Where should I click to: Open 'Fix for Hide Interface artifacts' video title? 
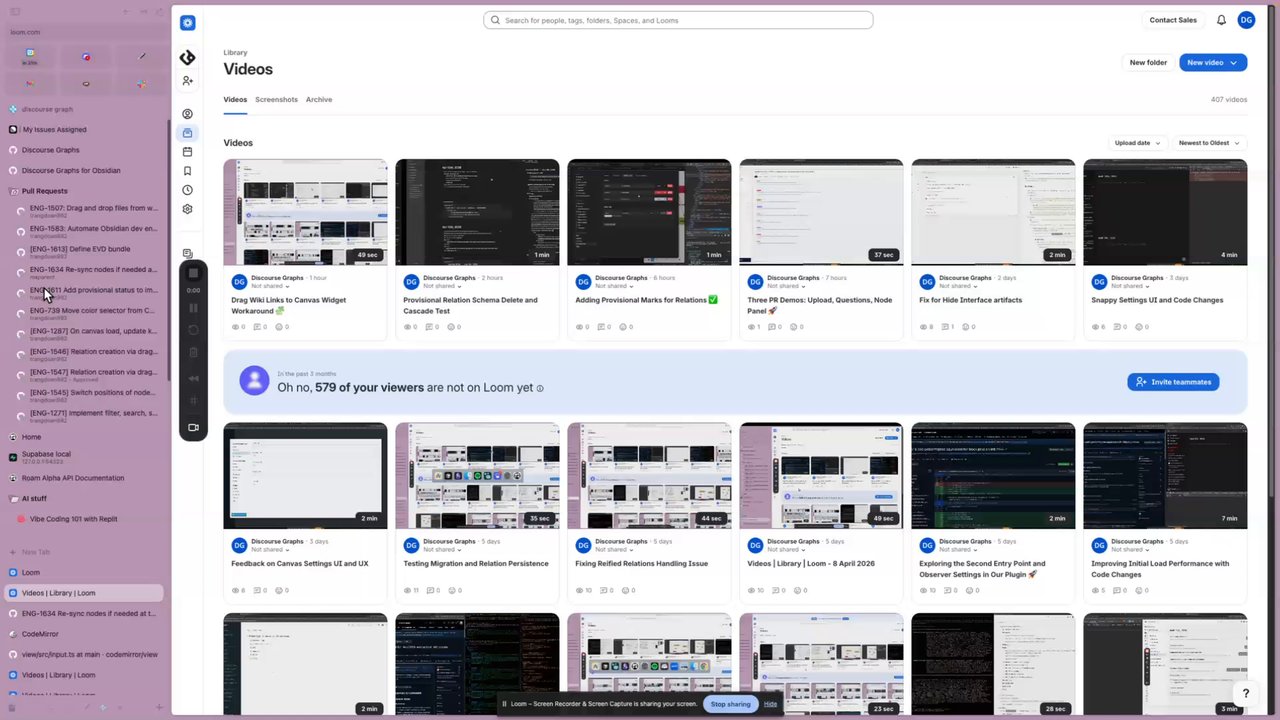(x=970, y=300)
